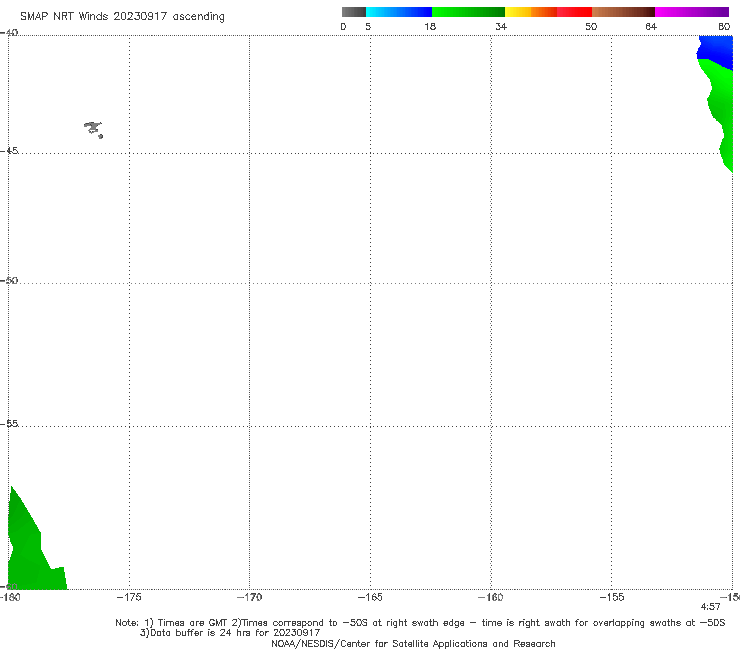This screenshot has width=740, height=650.
Task: Click the longitude axis label '-165'
Action: 370,598
